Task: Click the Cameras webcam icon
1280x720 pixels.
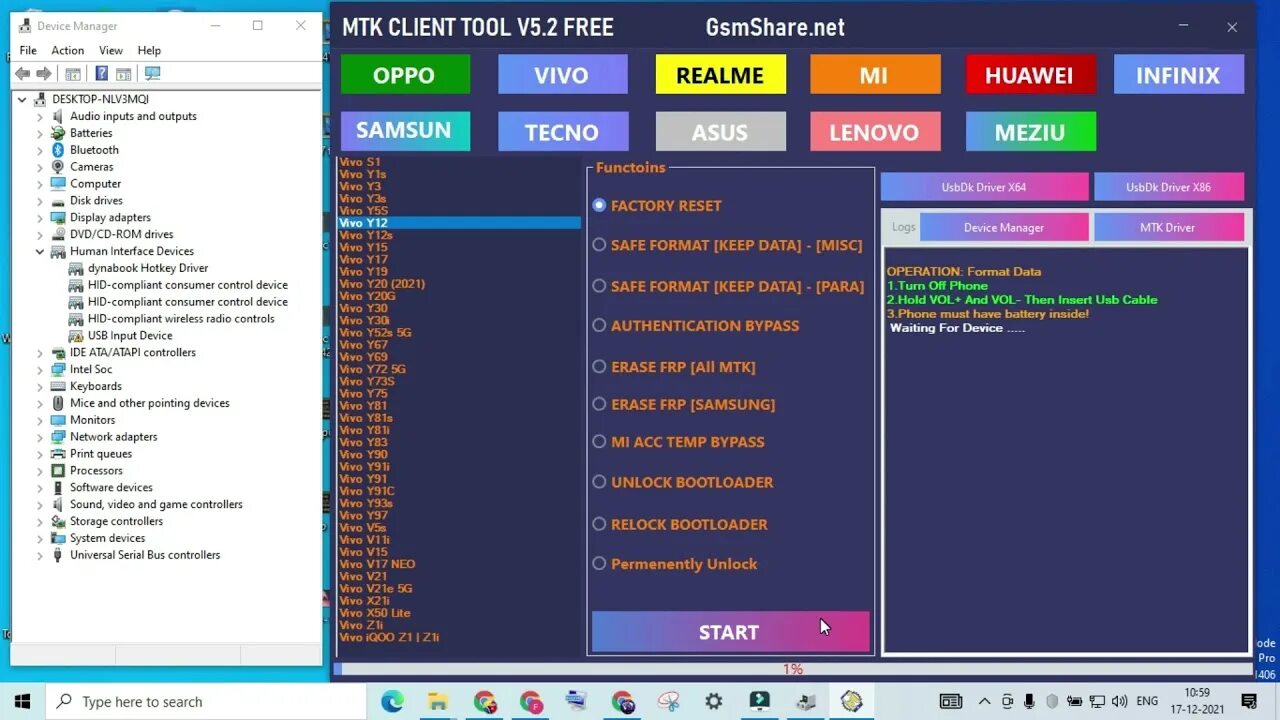Action: point(58,167)
